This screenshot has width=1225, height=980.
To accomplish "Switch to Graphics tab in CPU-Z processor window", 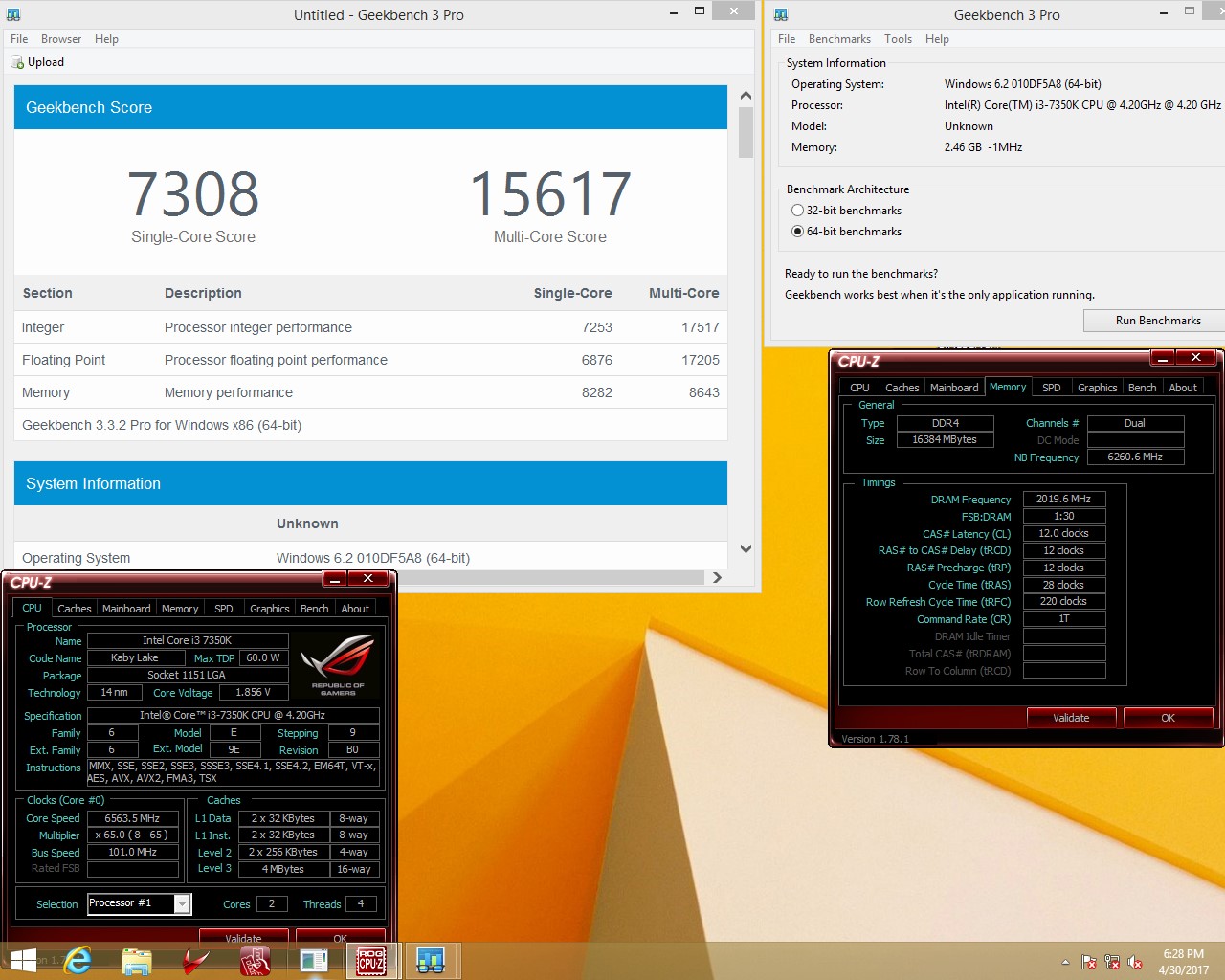I will pos(270,609).
